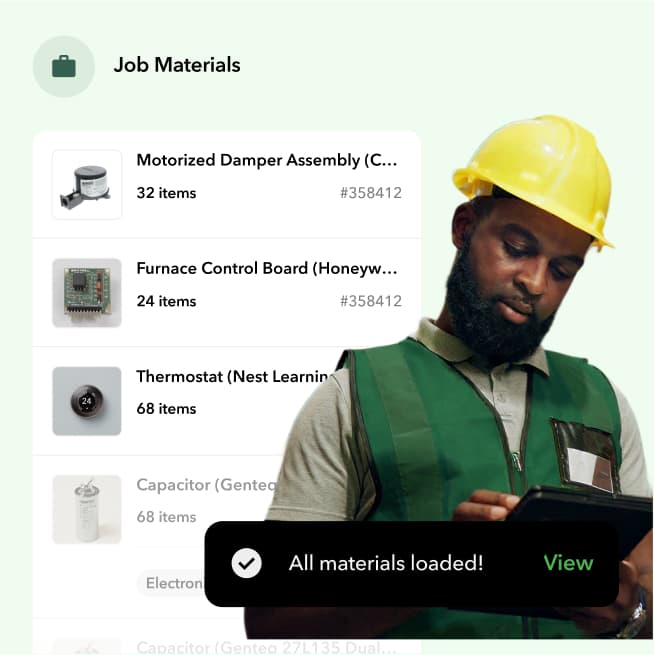The width and height of the screenshot is (654, 655).
Task: Click the View link in the notification
Action: point(568,563)
